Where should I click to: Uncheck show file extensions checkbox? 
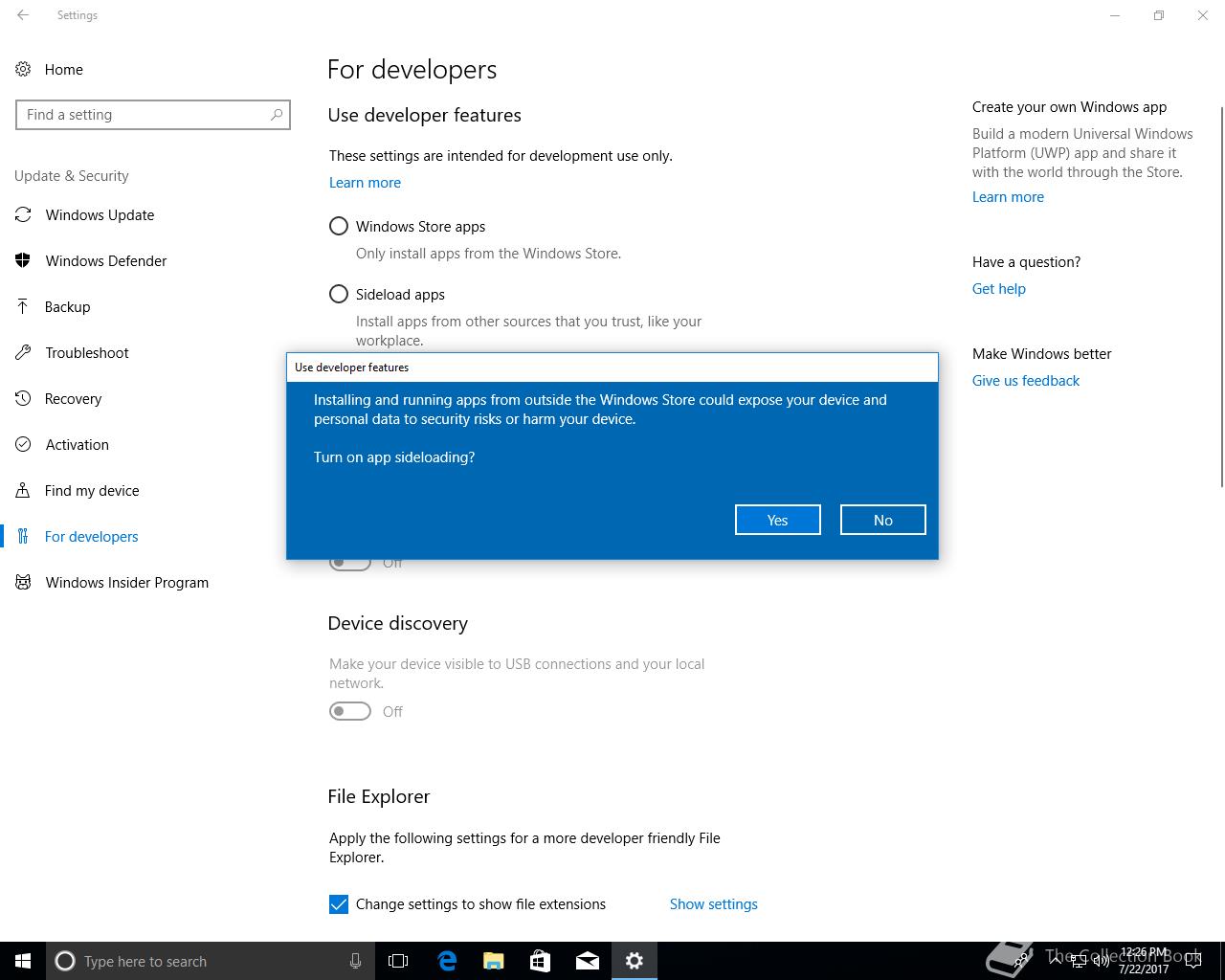tap(339, 904)
